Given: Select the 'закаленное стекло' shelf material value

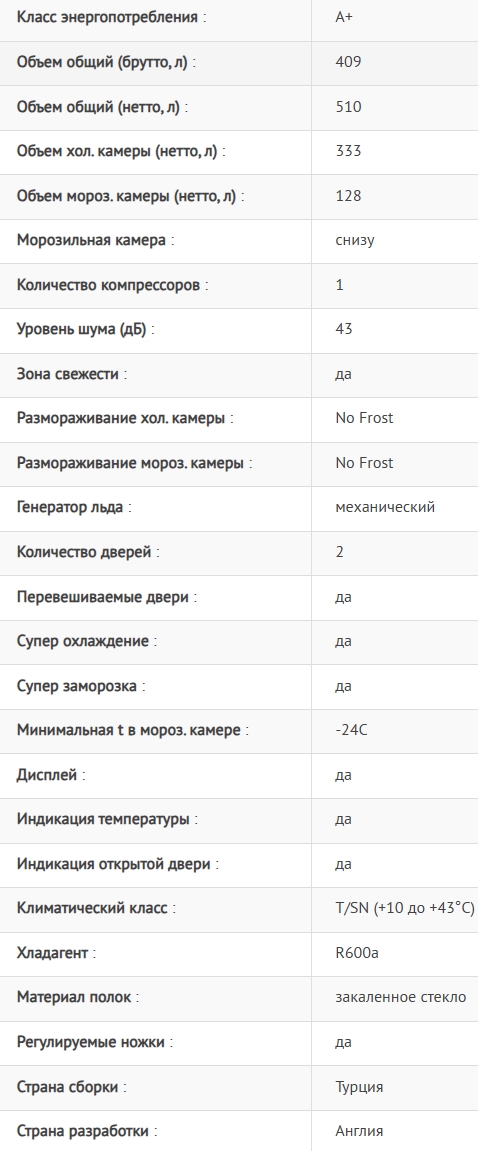Looking at the screenshot, I should click(x=401, y=998).
